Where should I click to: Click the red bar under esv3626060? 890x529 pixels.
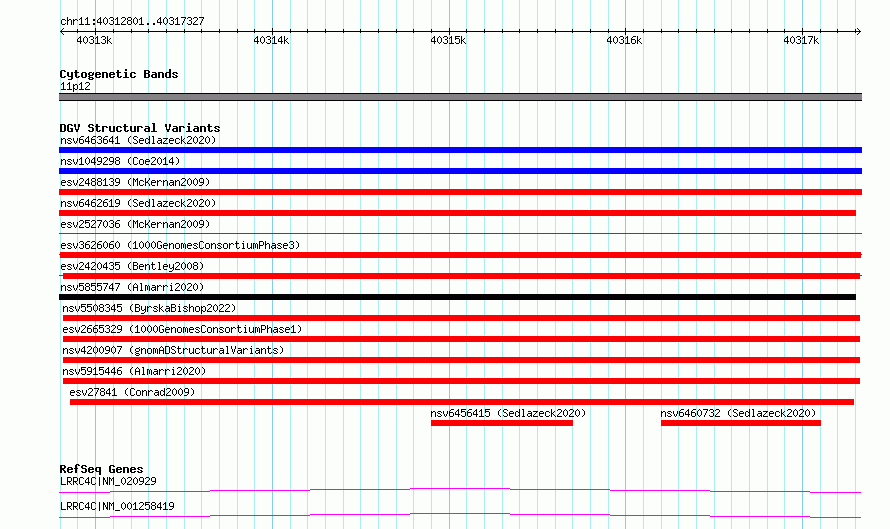(x=460, y=255)
